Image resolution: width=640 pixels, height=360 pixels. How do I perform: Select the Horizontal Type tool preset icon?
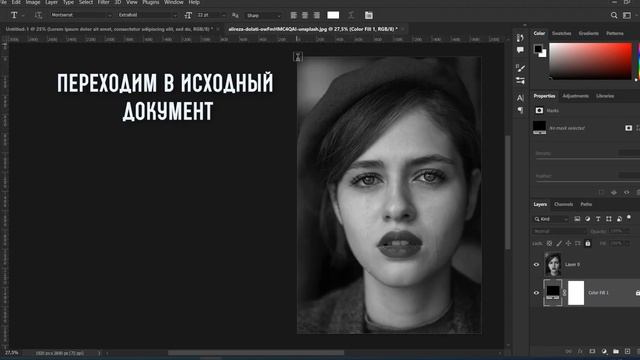14,15
